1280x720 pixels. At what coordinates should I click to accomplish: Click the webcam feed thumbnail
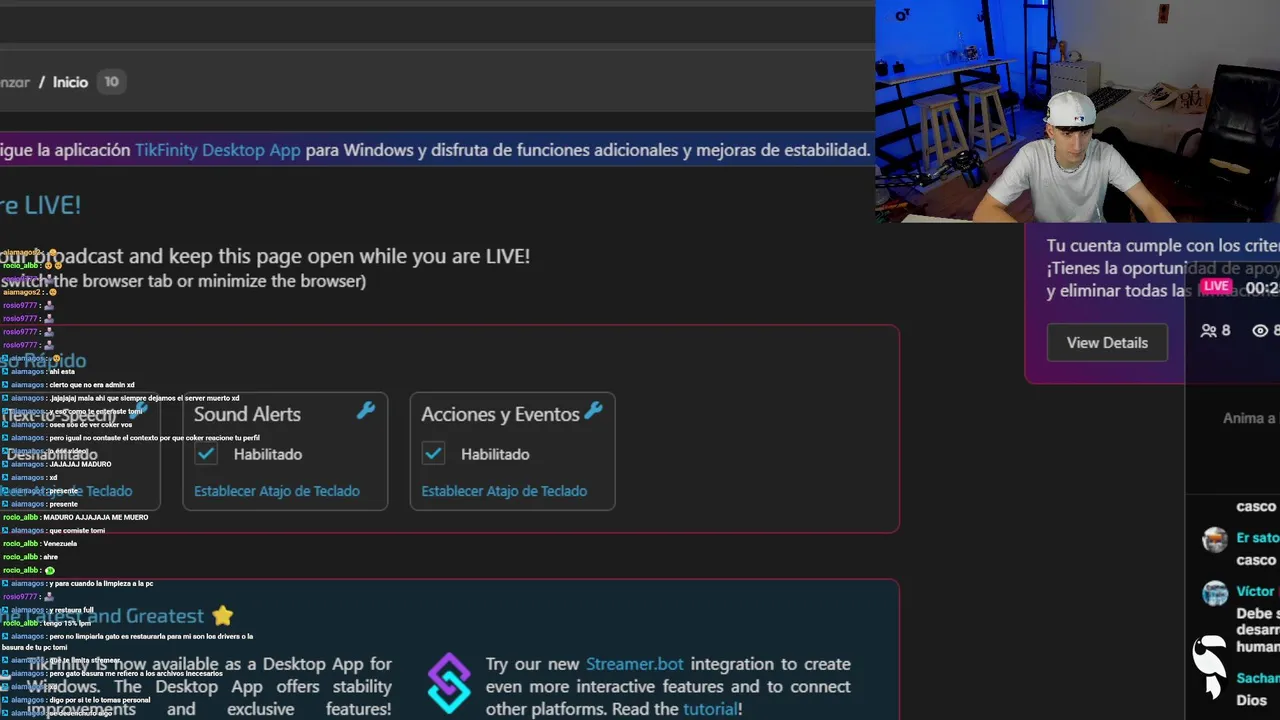pos(1077,111)
